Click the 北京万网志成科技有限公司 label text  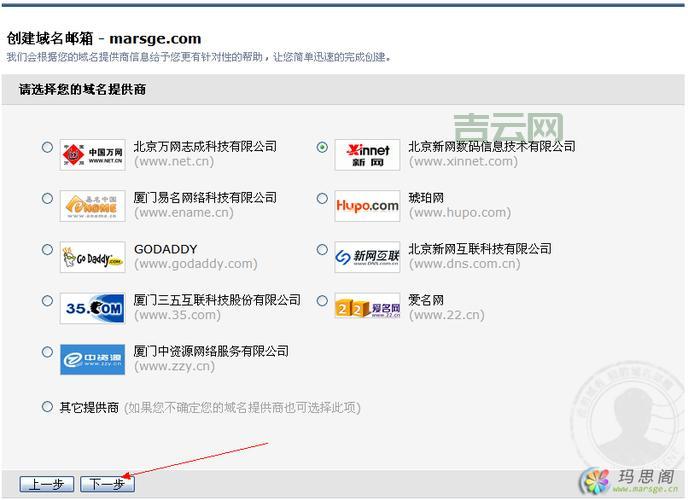click(205, 146)
